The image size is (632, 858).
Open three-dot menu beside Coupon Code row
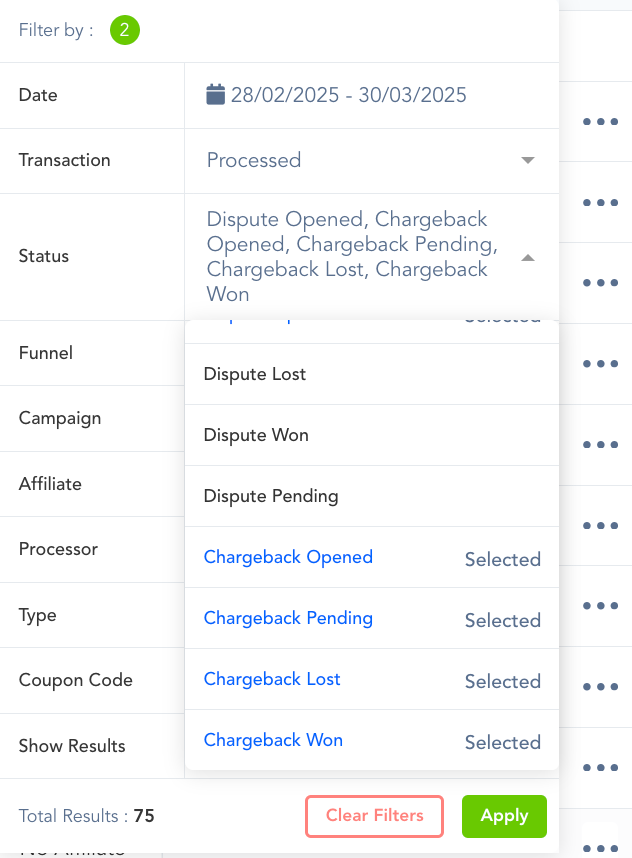600,687
